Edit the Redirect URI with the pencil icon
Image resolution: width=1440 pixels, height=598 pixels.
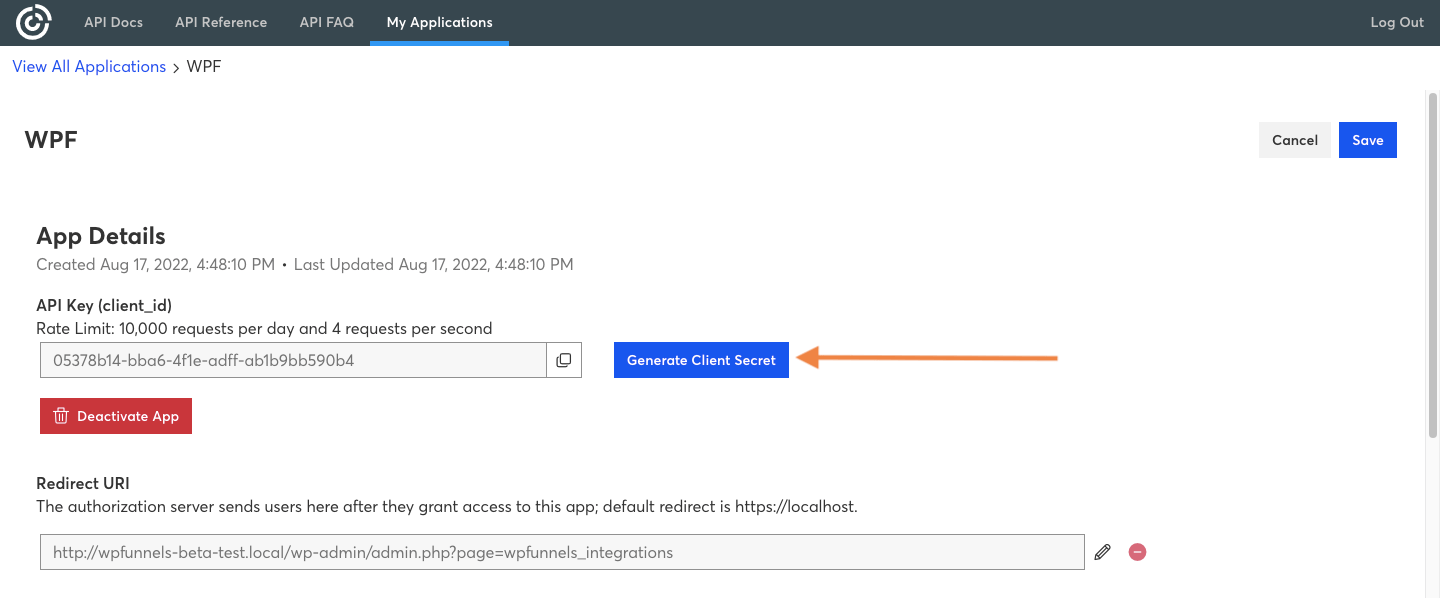[x=1102, y=552]
